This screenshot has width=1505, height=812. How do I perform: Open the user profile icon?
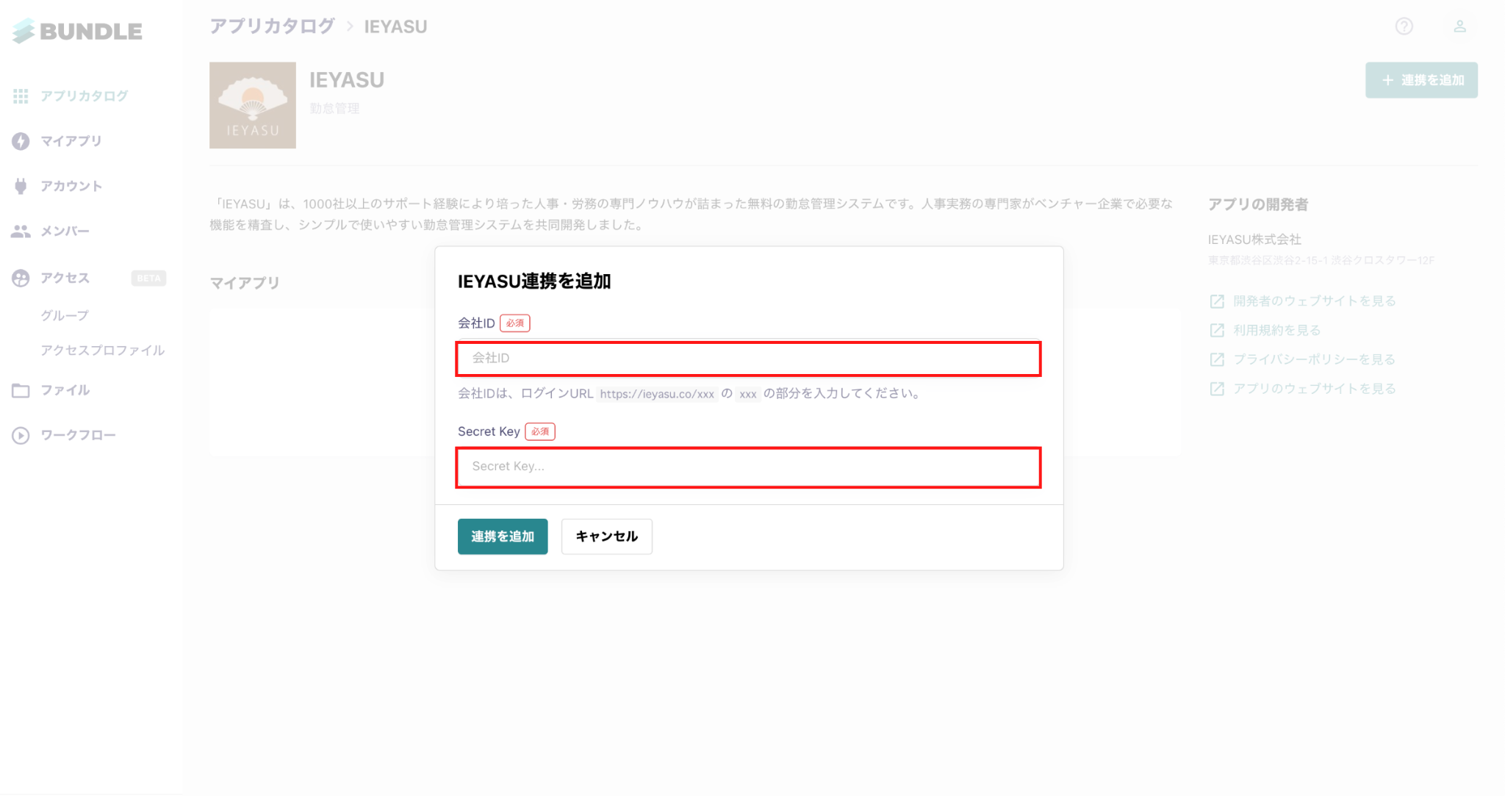[1460, 26]
